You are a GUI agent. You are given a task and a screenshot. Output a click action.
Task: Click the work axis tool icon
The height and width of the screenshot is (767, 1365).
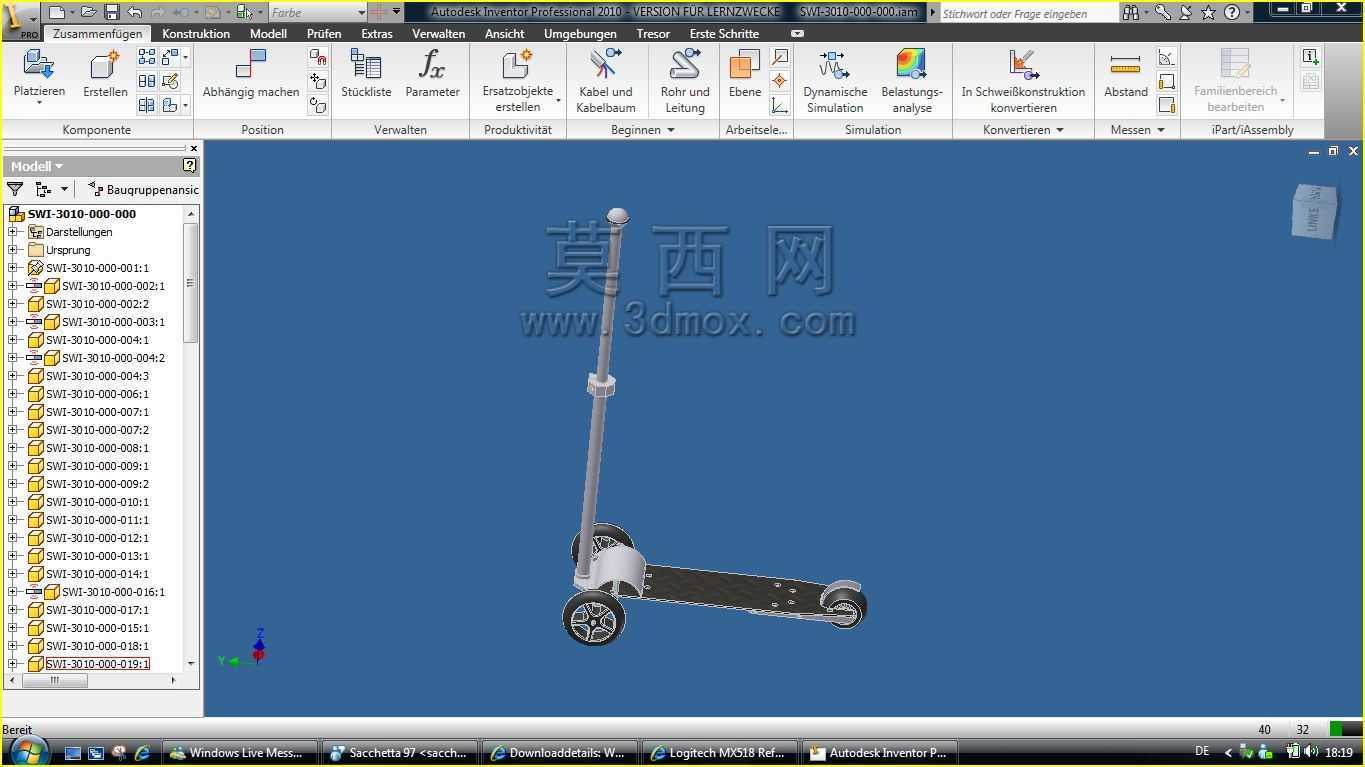point(780,58)
